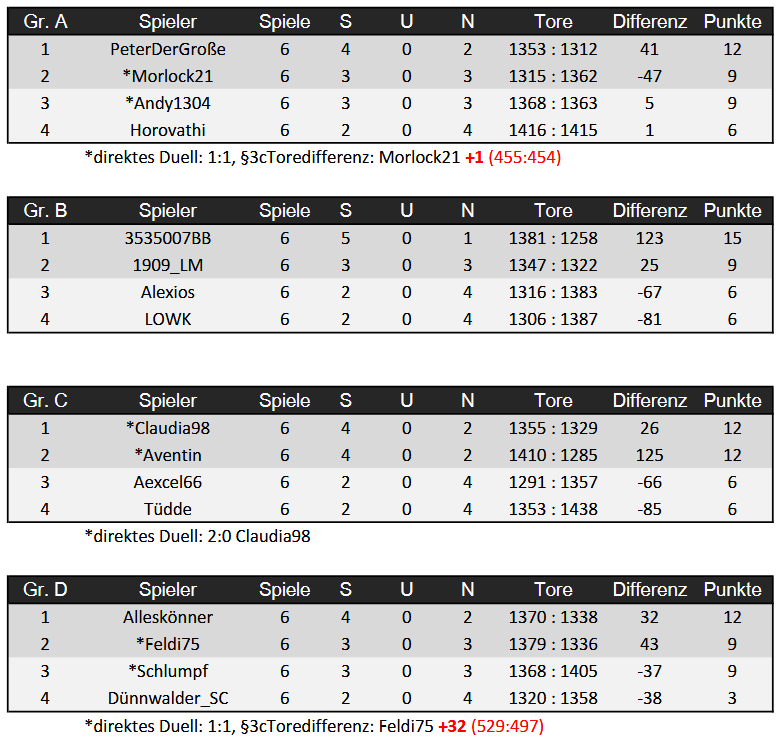Screen dimensions: 781x739
Task: Click the Gr. C table header label
Action: click(x=45, y=401)
